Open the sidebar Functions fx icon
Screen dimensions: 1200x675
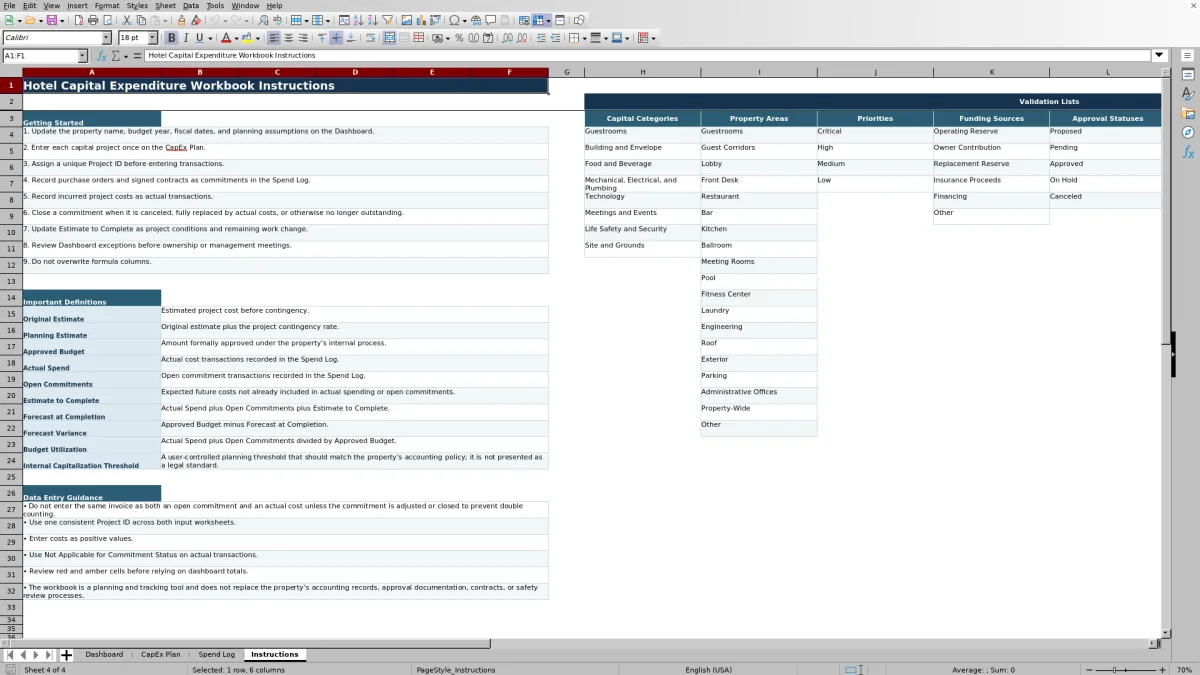coord(1188,152)
